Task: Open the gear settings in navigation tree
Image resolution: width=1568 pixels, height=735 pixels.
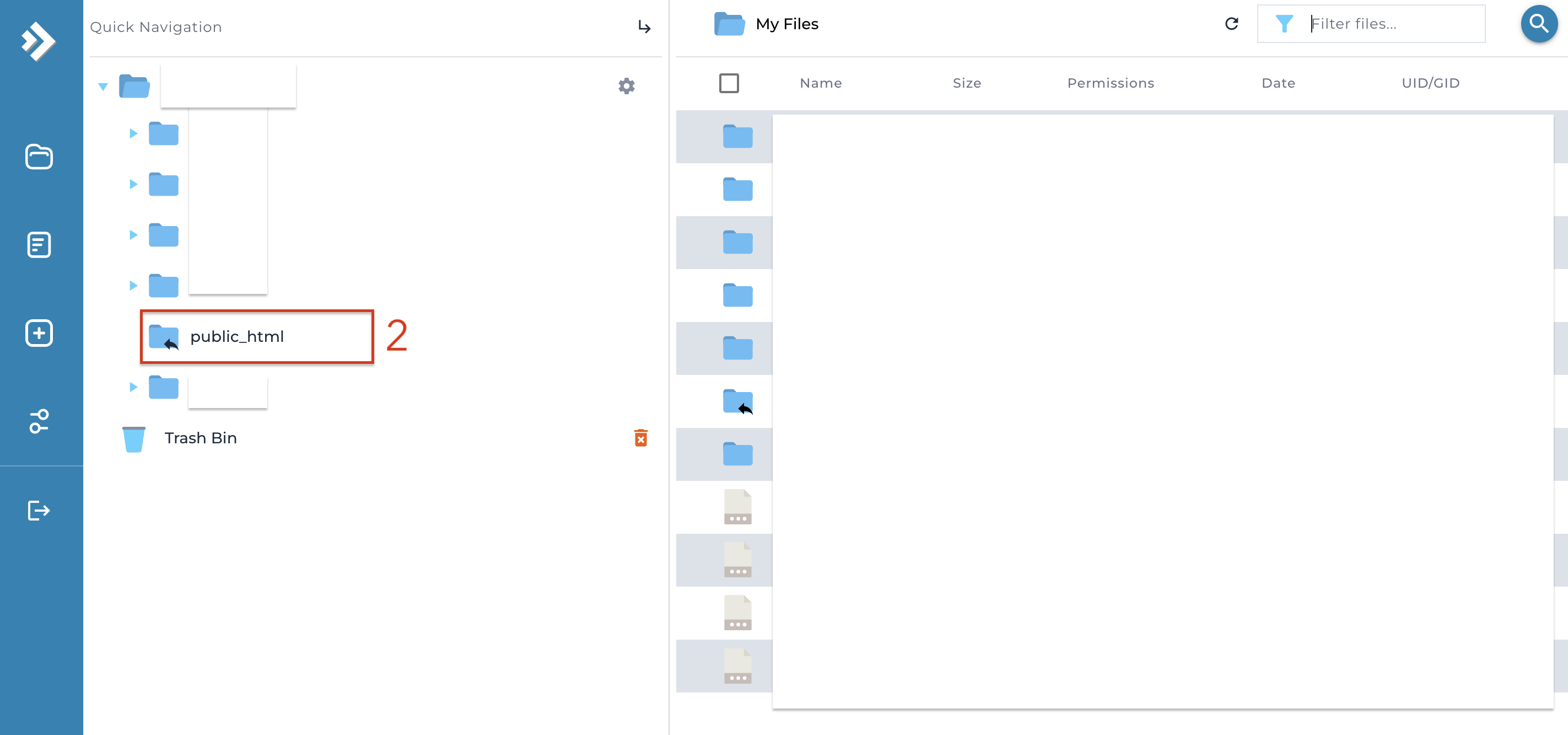Action: (626, 86)
